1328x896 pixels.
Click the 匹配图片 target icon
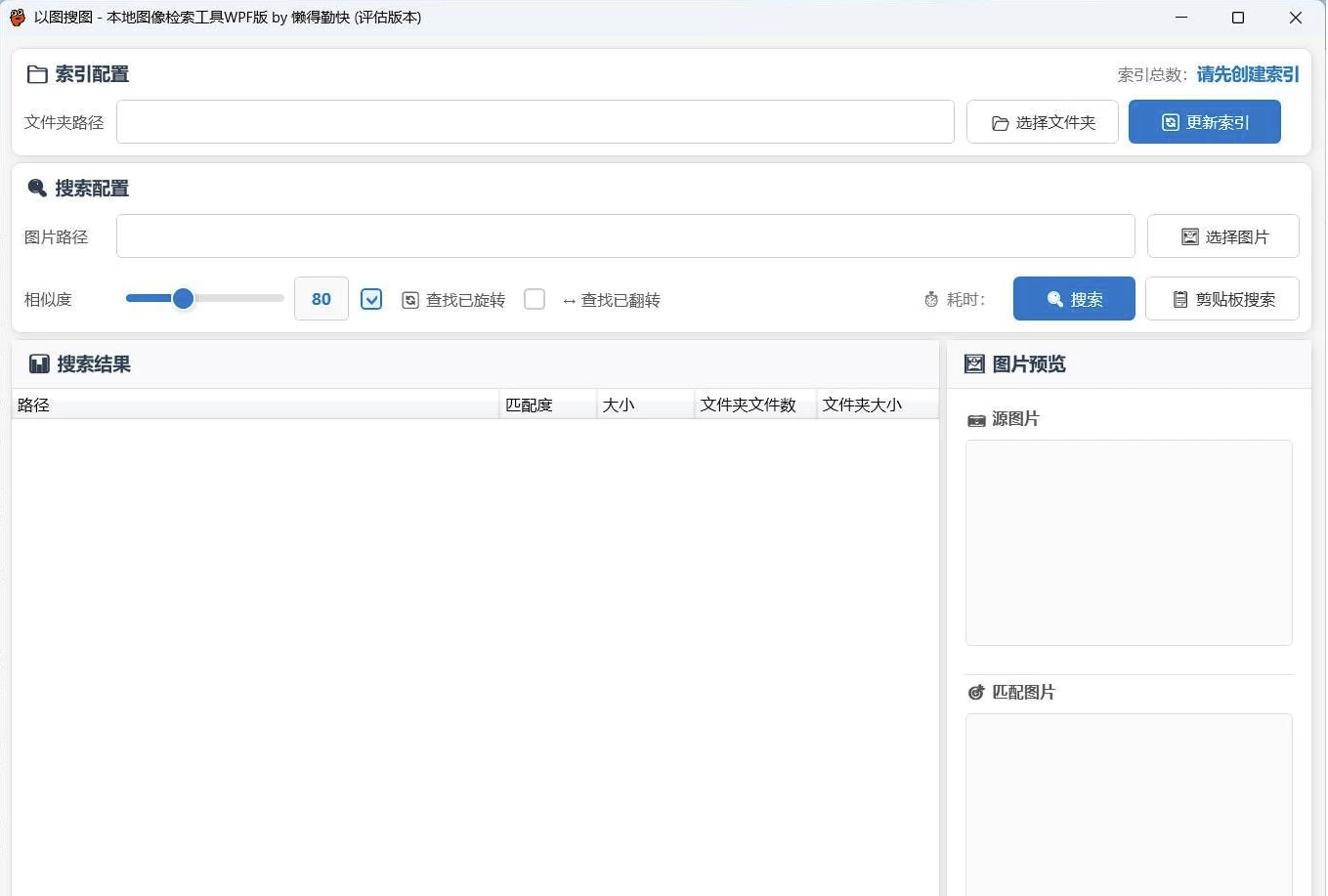click(x=976, y=692)
